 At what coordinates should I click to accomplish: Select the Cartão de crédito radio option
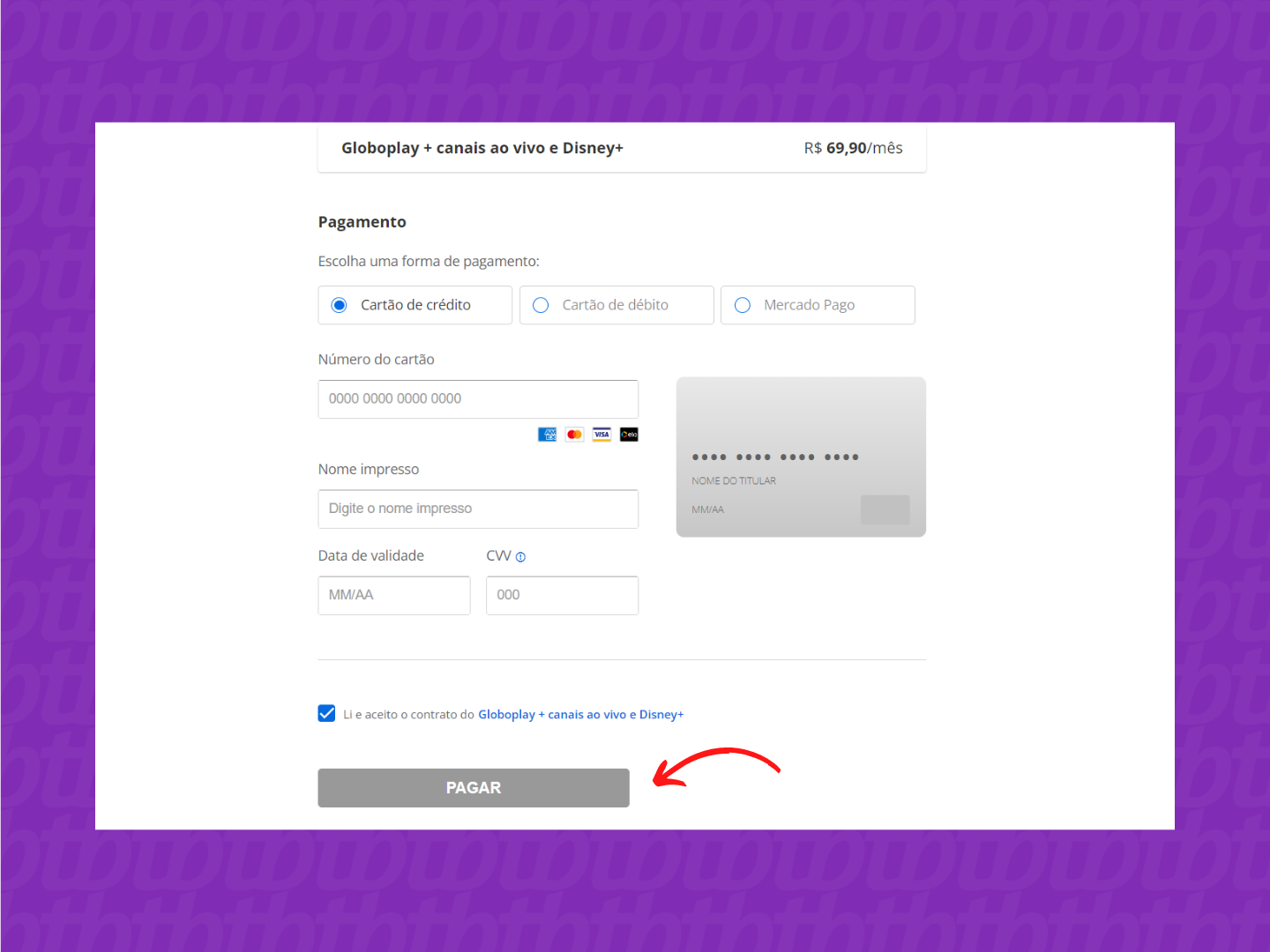pyautogui.click(x=339, y=305)
